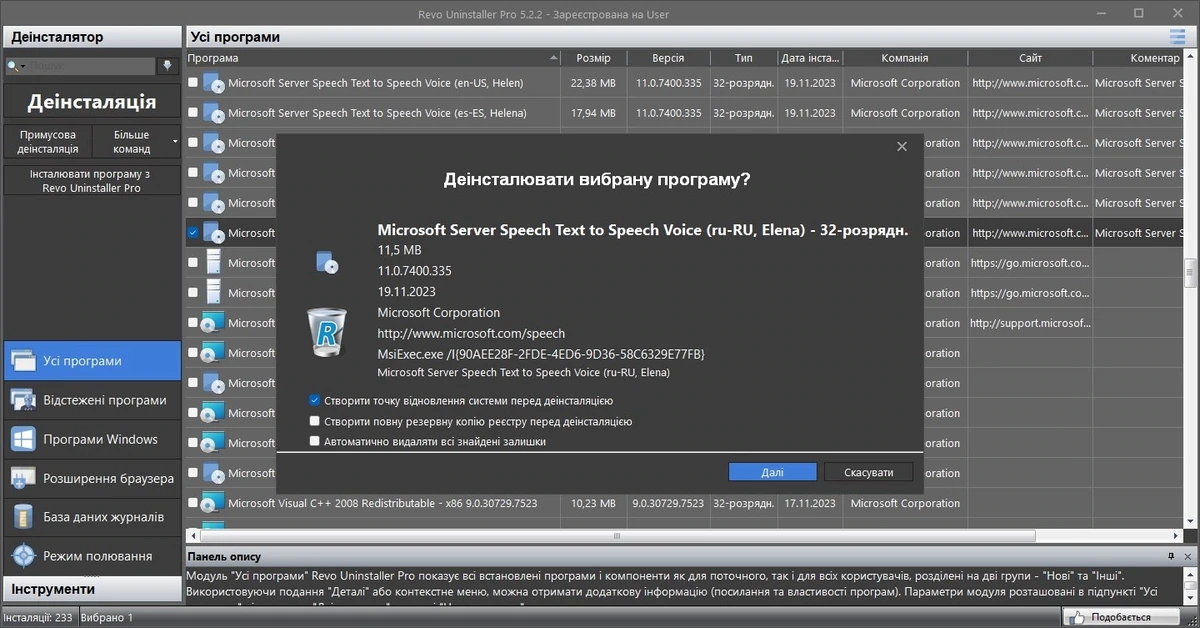Viewport: 1200px width, 628px height.
Task: Click the 17.11.2023 install date cell
Action: (810, 503)
